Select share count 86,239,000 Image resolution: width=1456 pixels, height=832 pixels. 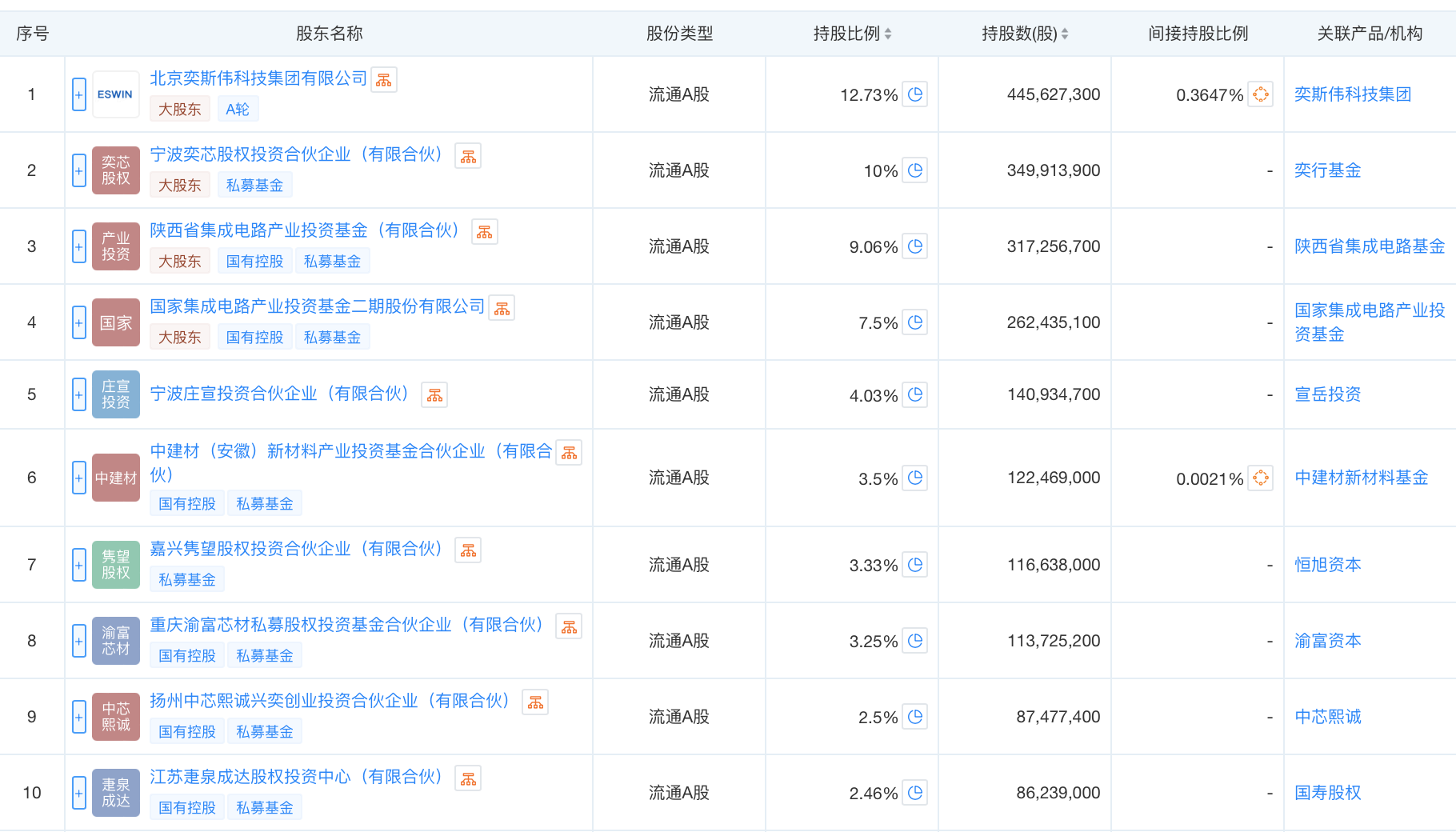pos(1058,793)
